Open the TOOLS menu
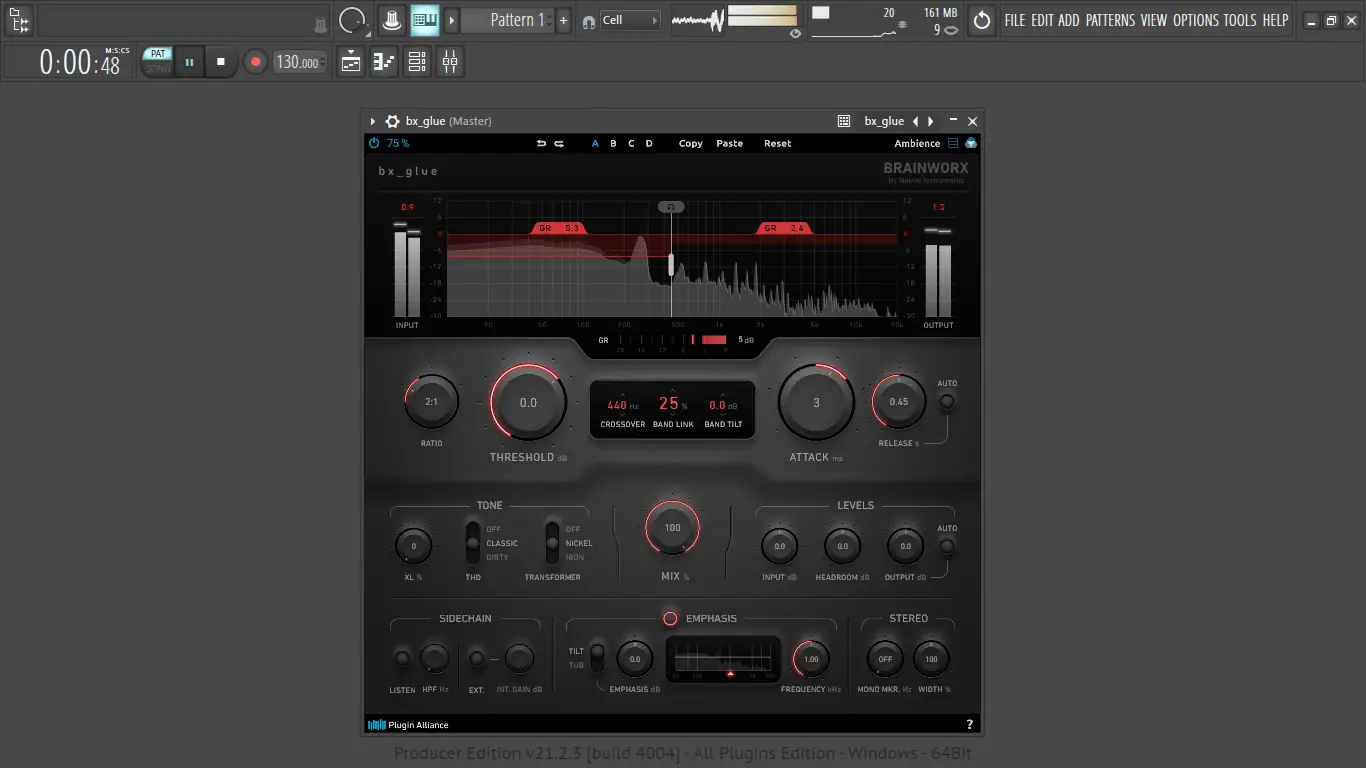1366x768 pixels. (1240, 19)
